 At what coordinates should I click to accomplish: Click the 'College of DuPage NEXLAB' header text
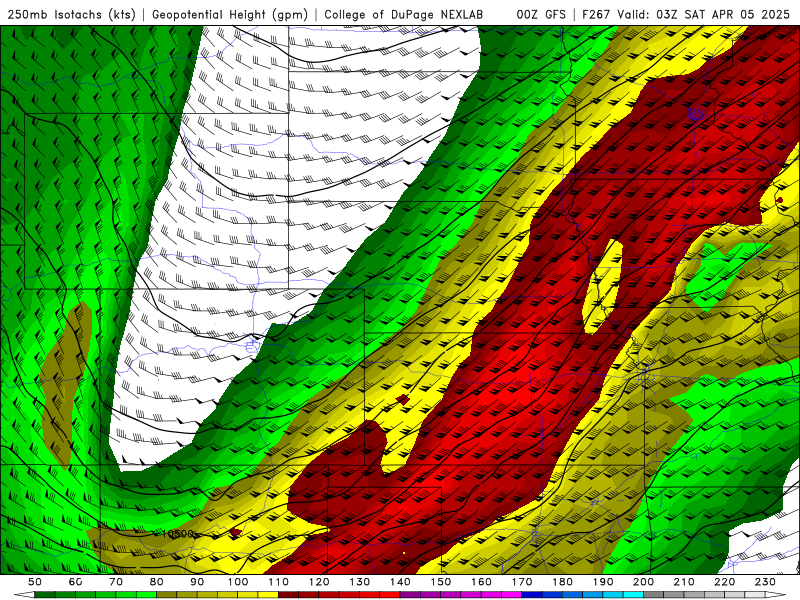(x=404, y=15)
